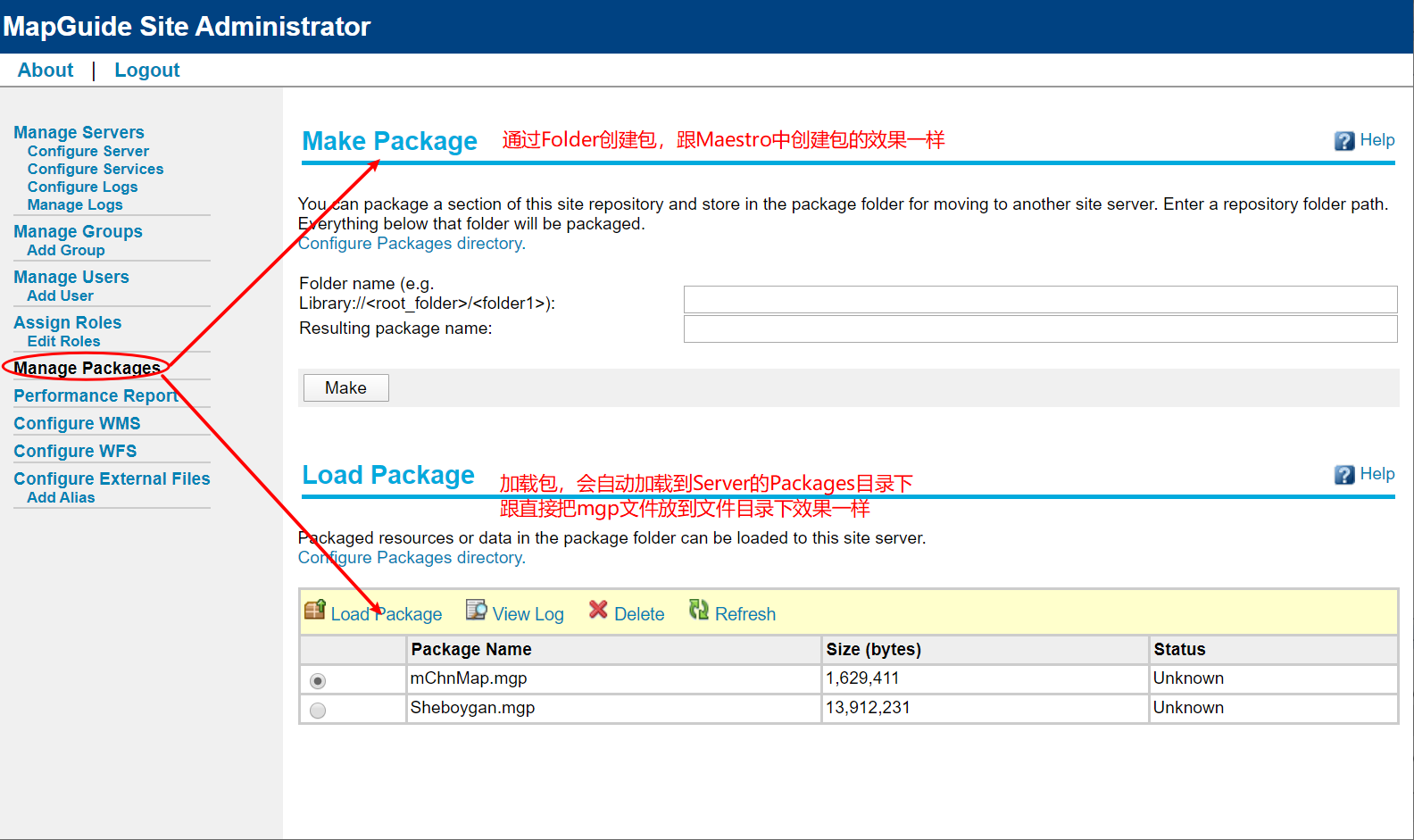The height and width of the screenshot is (840, 1414).
Task: Open Configure Packages directory under Load Package
Action: coord(412,558)
